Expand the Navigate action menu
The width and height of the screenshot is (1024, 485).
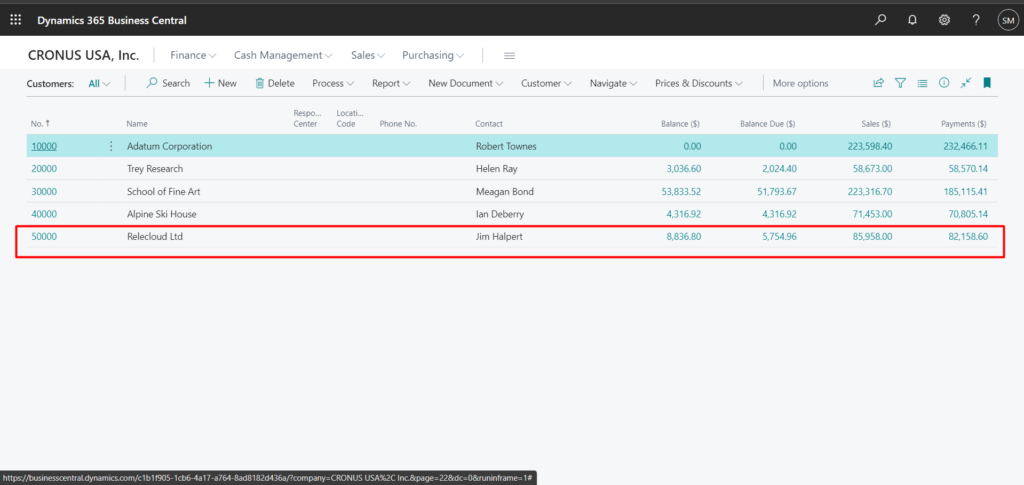click(x=614, y=84)
